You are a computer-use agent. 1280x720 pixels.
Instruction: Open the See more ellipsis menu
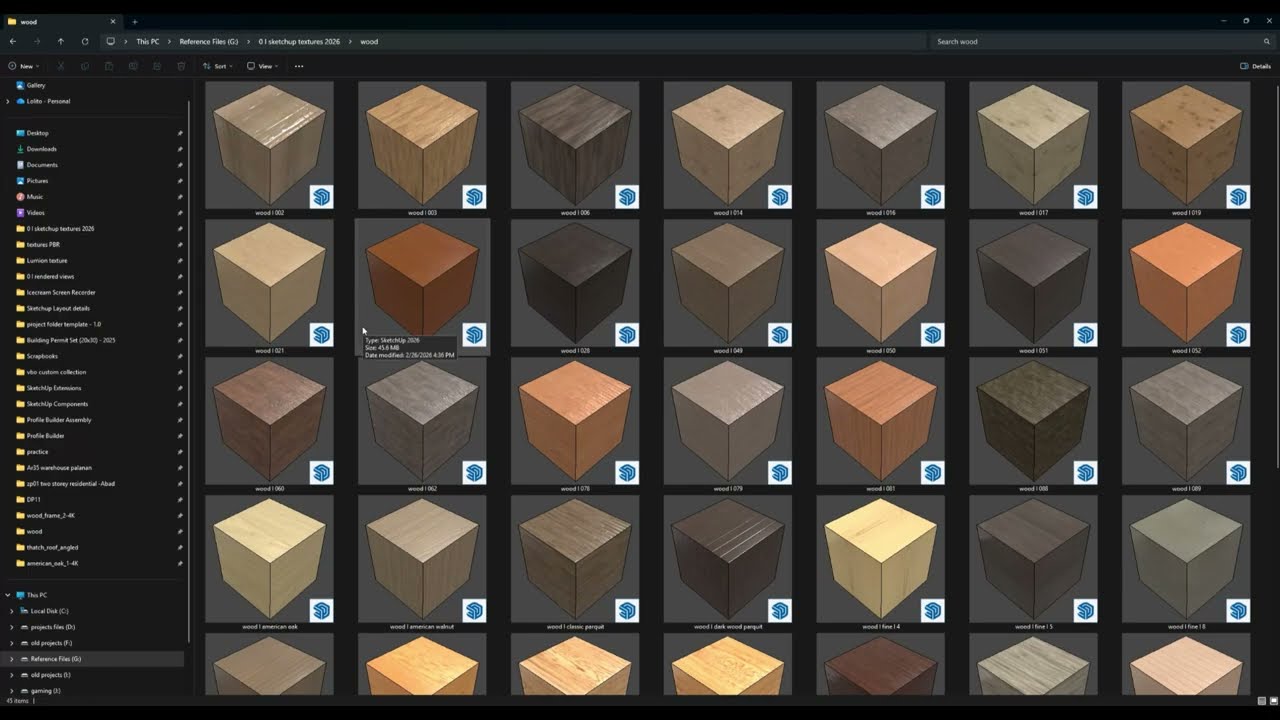(x=299, y=66)
